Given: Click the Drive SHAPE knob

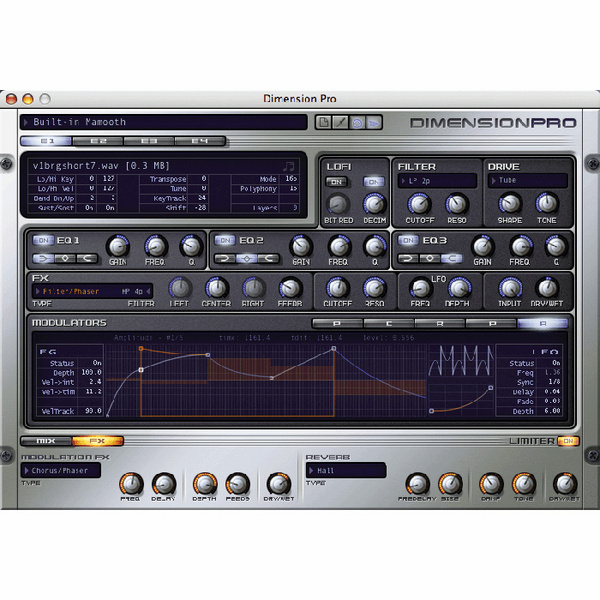Looking at the screenshot, I should coord(510,204).
